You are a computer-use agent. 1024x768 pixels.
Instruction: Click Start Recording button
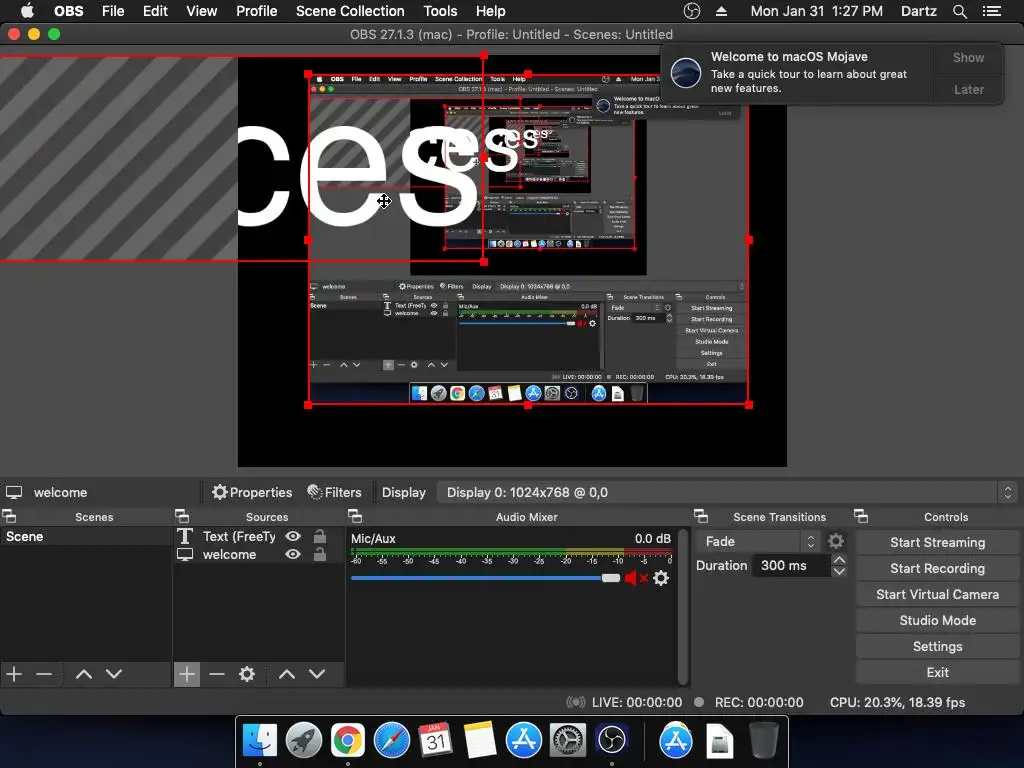click(937, 569)
